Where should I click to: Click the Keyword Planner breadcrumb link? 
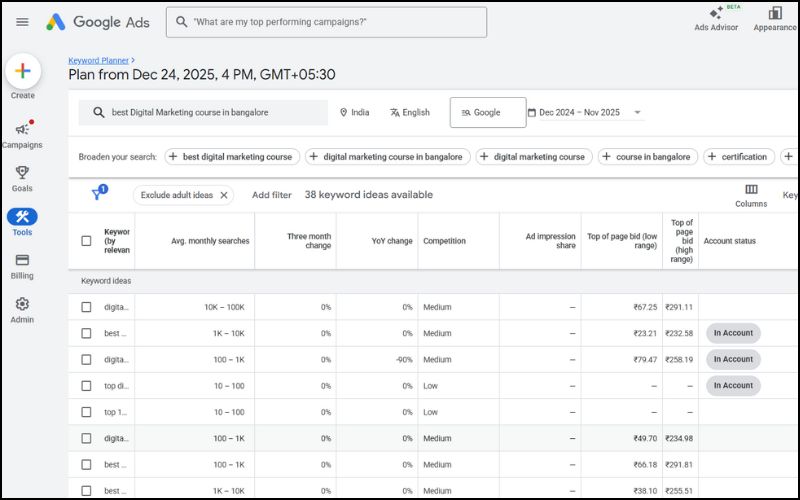tap(98, 60)
